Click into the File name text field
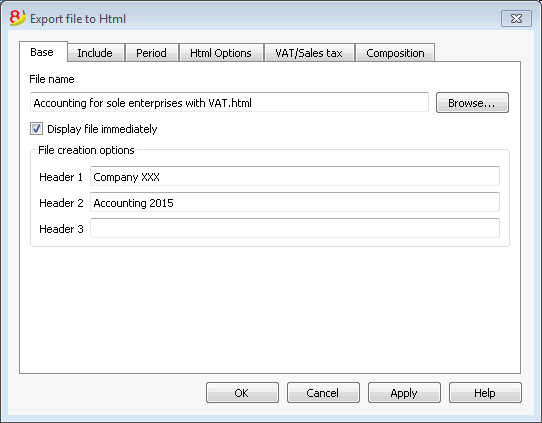Screen dimensions: 542x423 (229, 103)
